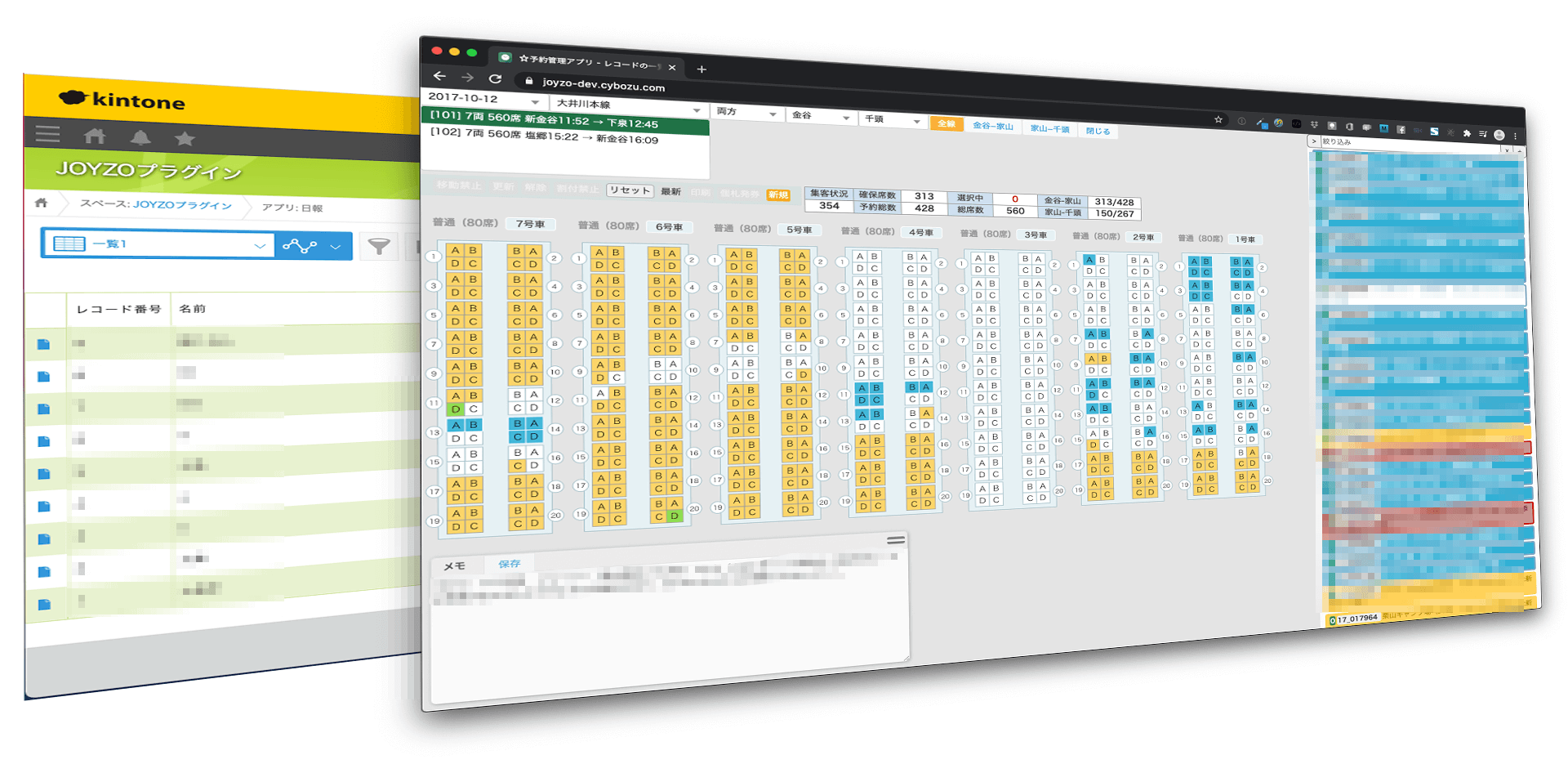Bookmark page with star icon in address bar

pyautogui.click(x=1218, y=119)
